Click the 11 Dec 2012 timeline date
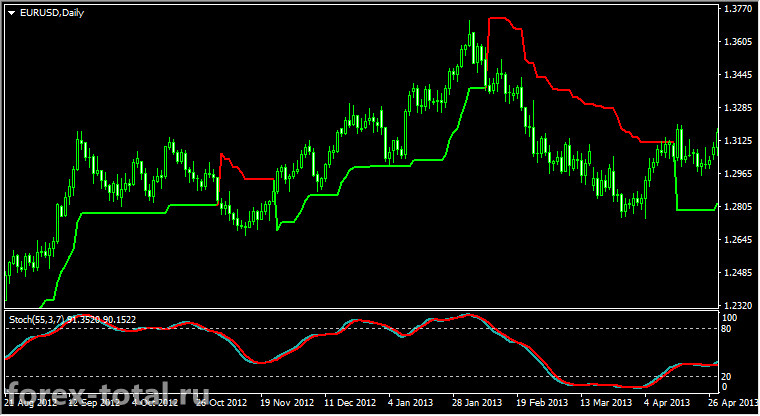This screenshot has width=760, height=416. 350,402
